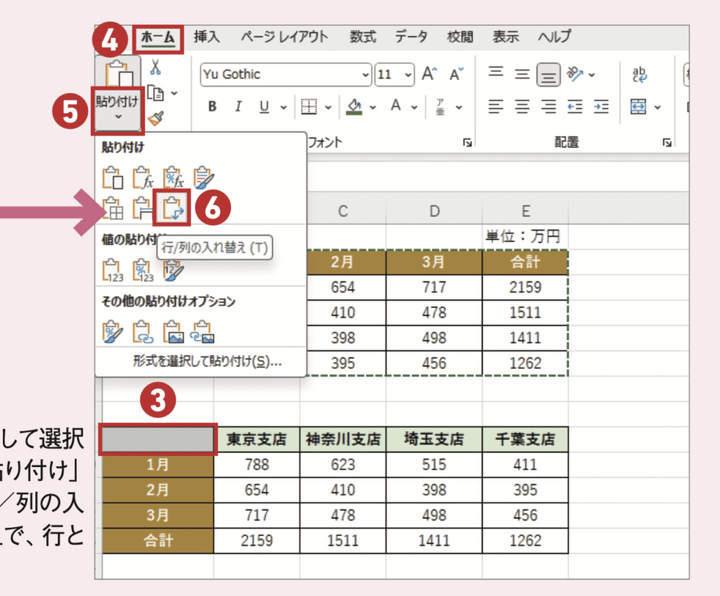Click the Transpose (行/列の入れ替え) paste icon
Screen dimensions: 720x596
(x=173, y=207)
